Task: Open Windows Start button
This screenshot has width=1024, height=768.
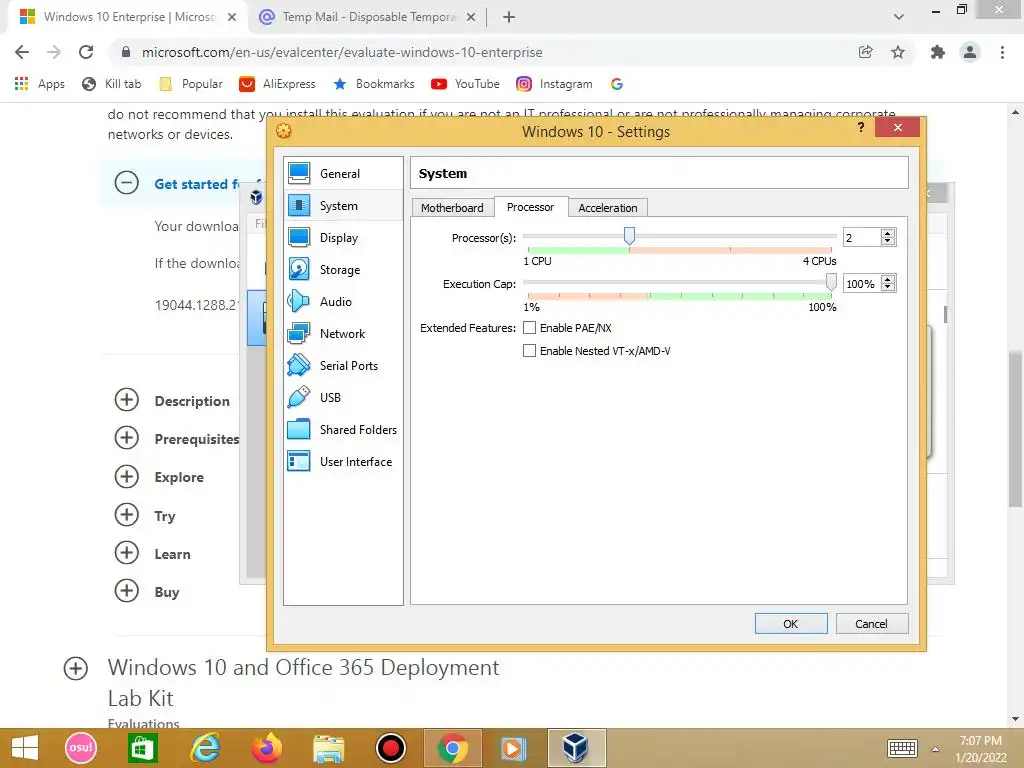Action: coord(25,748)
